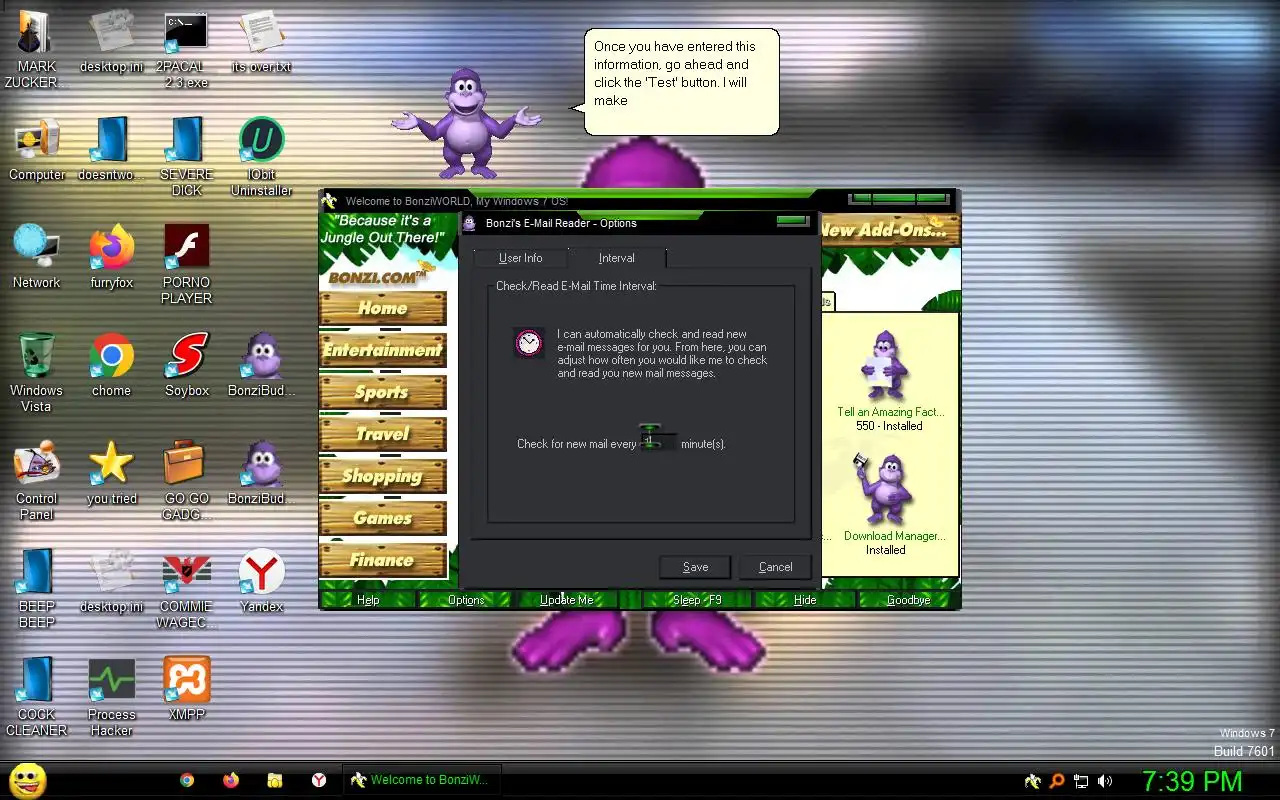Open the network tray icon
1280x800 pixels.
pos(1081,781)
